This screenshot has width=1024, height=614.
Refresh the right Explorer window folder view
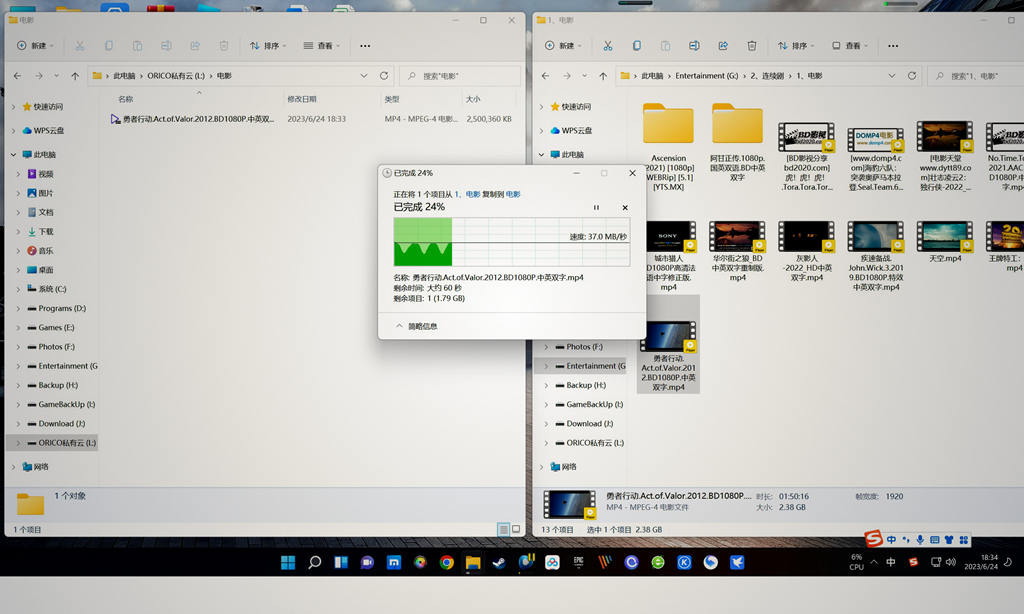click(x=912, y=76)
